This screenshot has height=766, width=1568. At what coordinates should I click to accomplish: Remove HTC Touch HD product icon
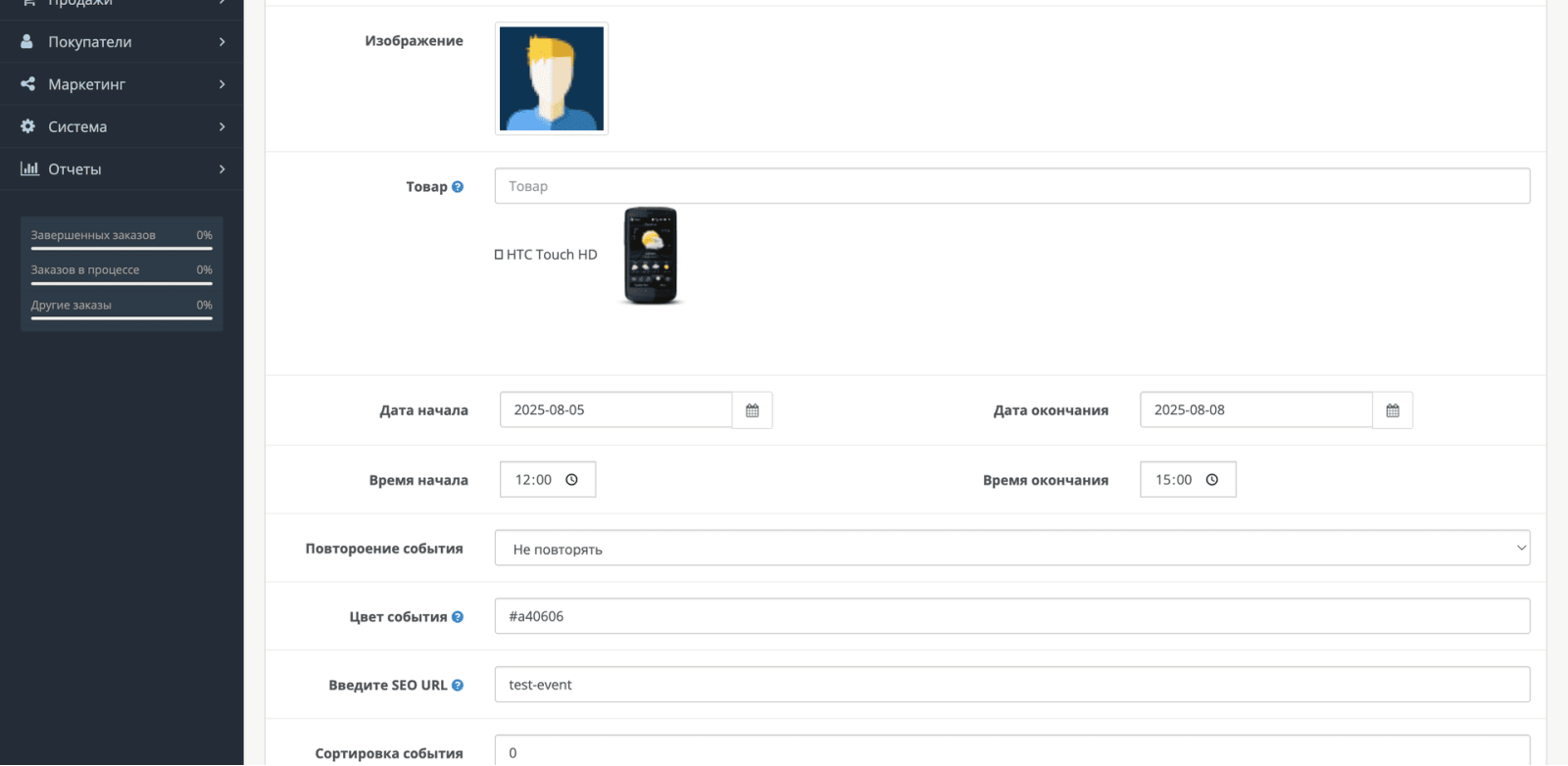[499, 255]
